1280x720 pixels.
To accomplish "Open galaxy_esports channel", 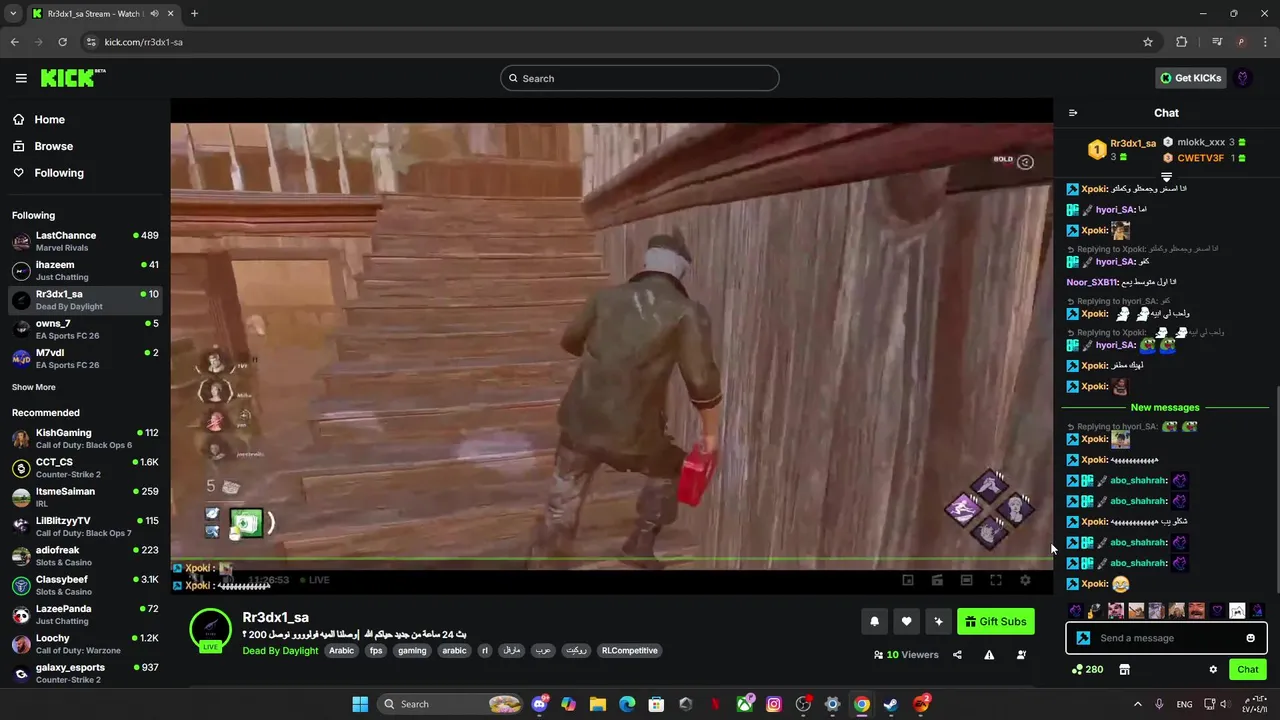I will click(85, 673).
